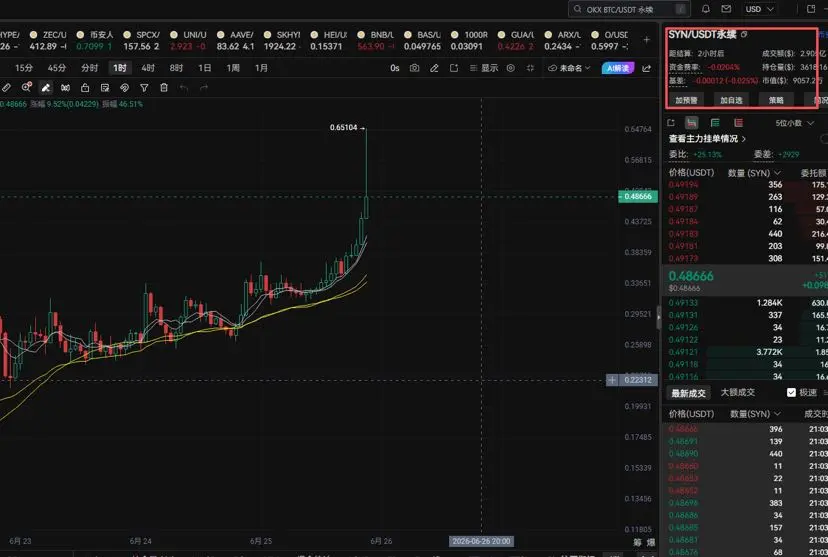Switch chart to 1周 interval

233,68
